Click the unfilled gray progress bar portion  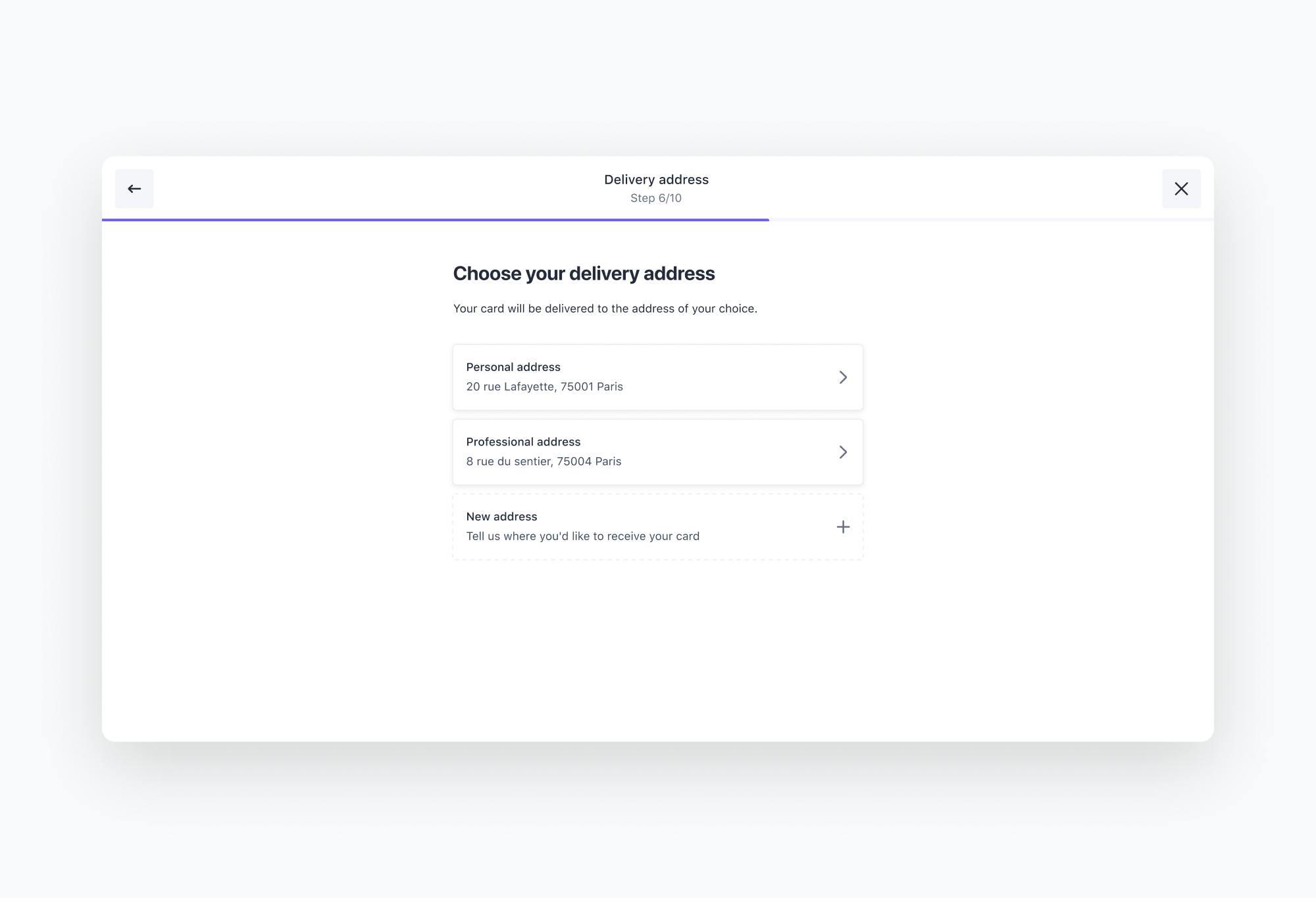click(x=992, y=220)
